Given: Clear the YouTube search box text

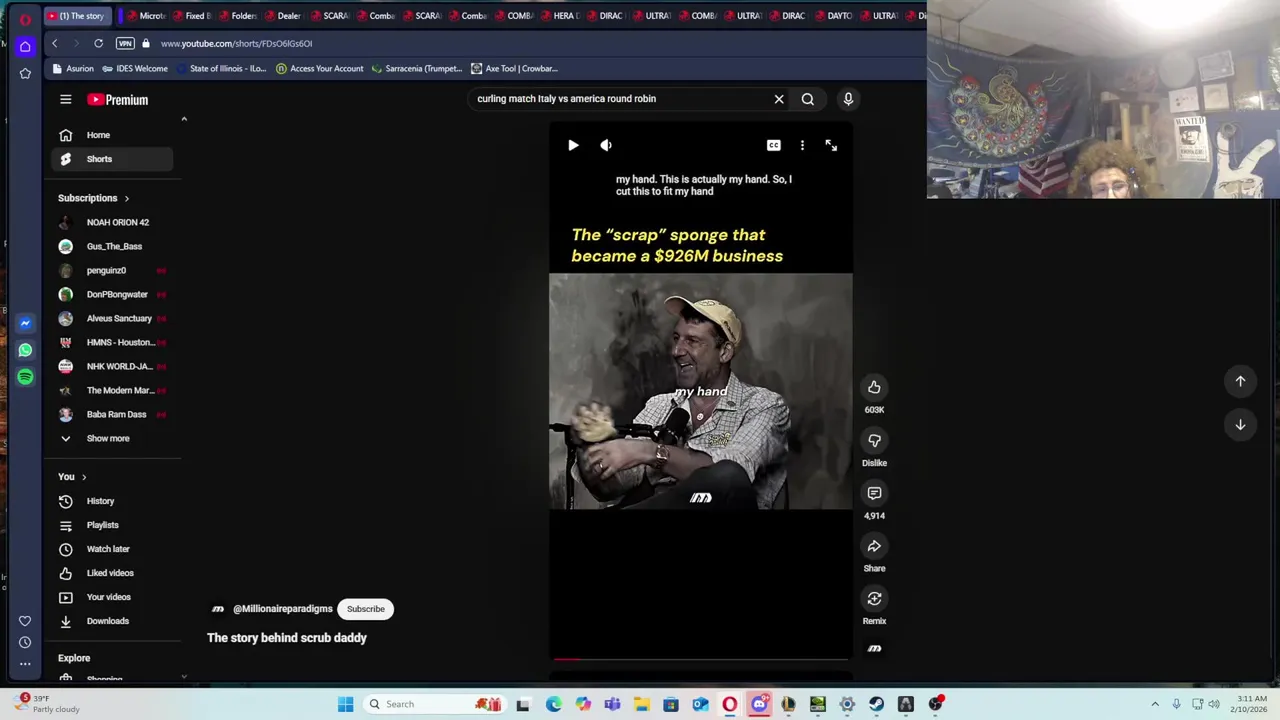Looking at the screenshot, I should tap(779, 99).
